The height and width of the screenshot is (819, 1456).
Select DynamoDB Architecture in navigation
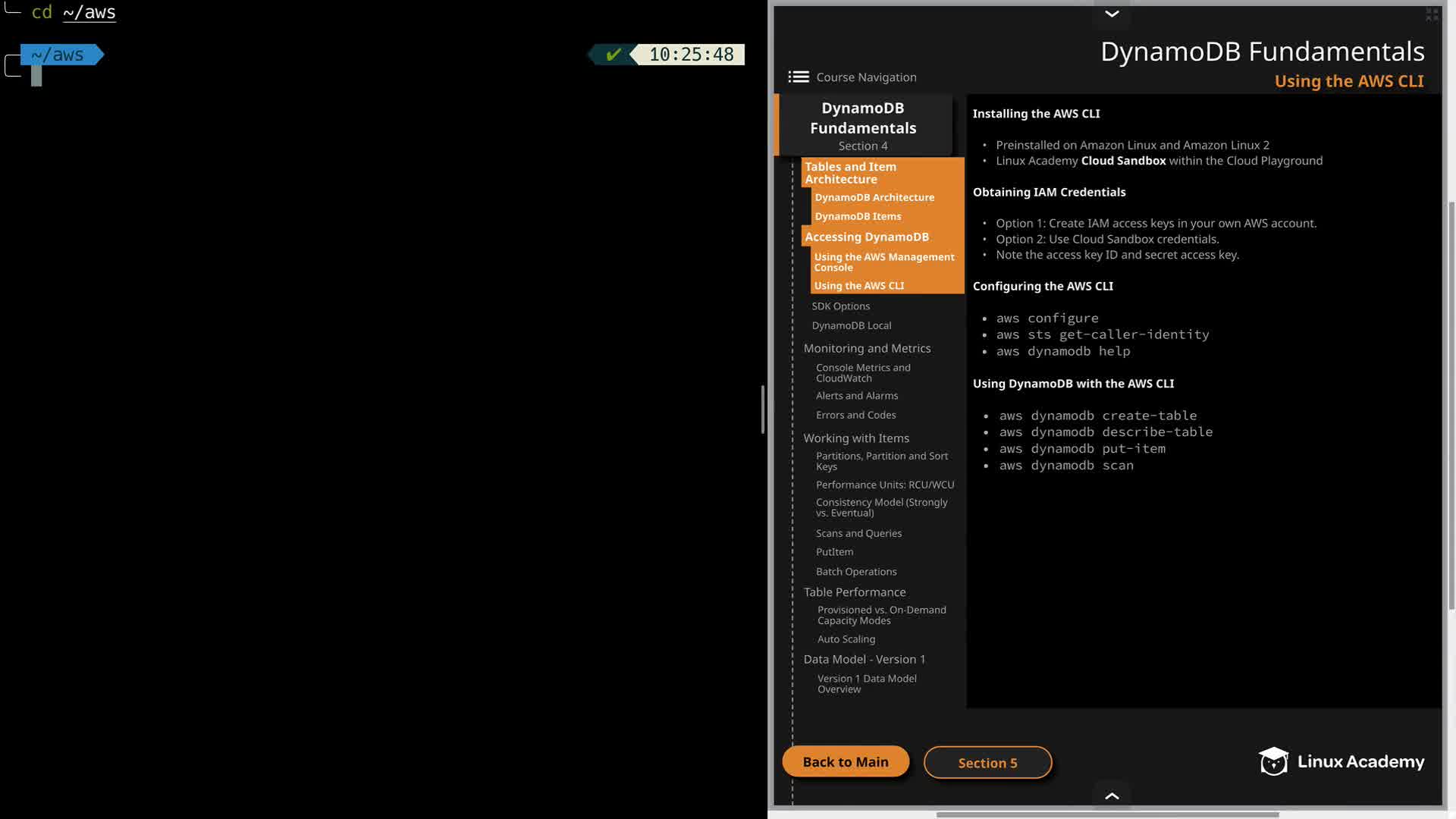pyautogui.click(x=874, y=197)
